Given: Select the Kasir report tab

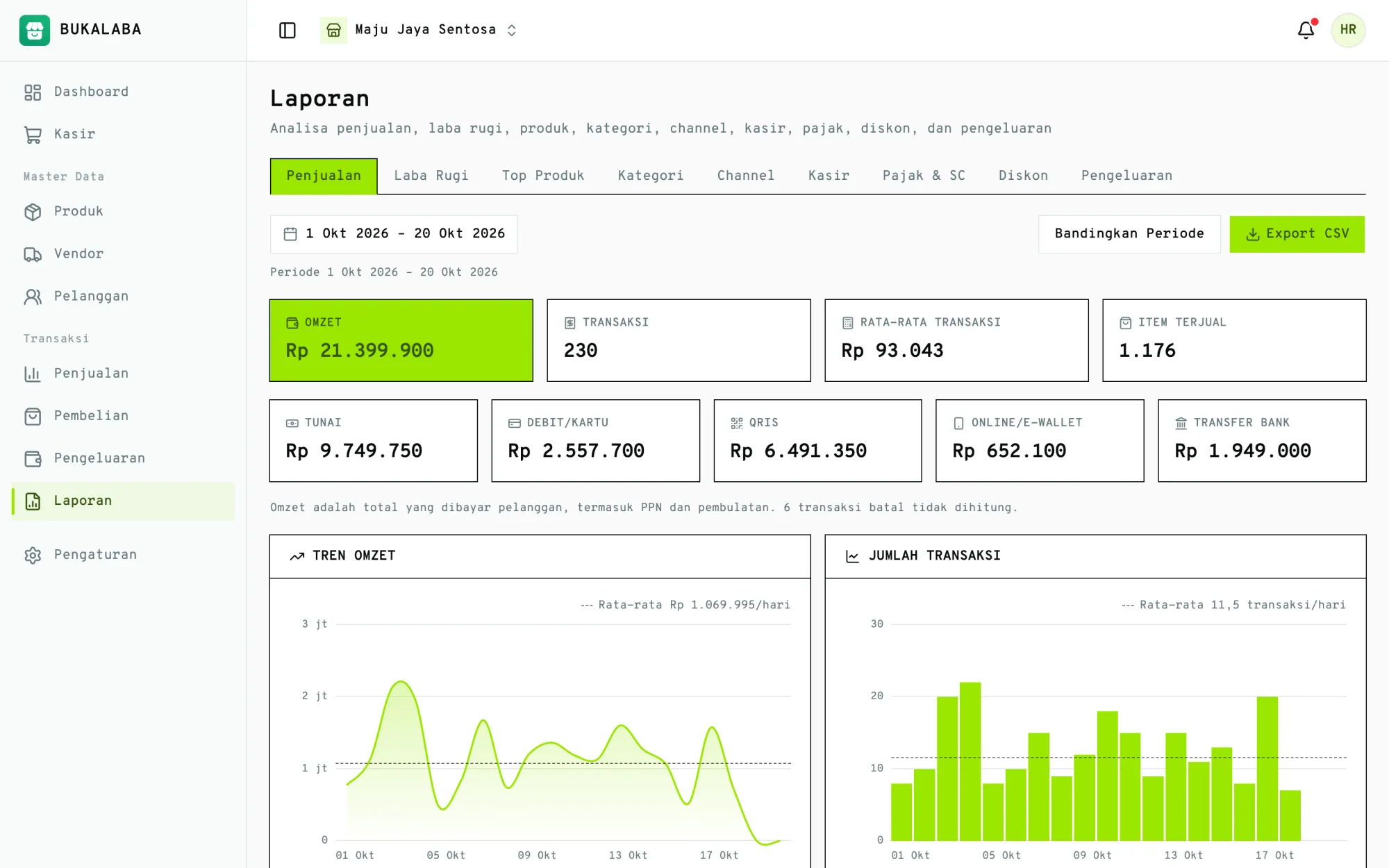Looking at the screenshot, I should [829, 176].
